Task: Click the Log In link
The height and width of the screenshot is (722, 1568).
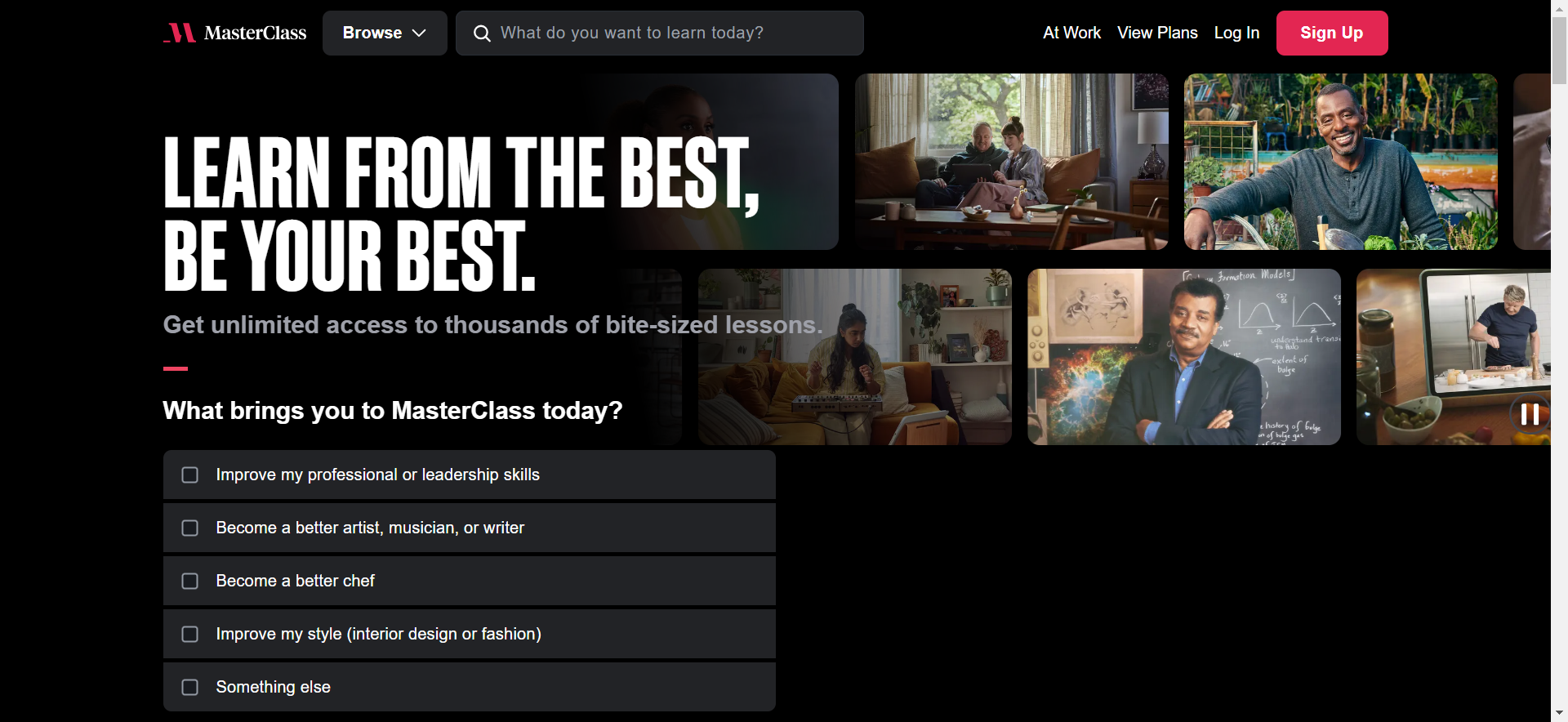Action: click(1236, 33)
